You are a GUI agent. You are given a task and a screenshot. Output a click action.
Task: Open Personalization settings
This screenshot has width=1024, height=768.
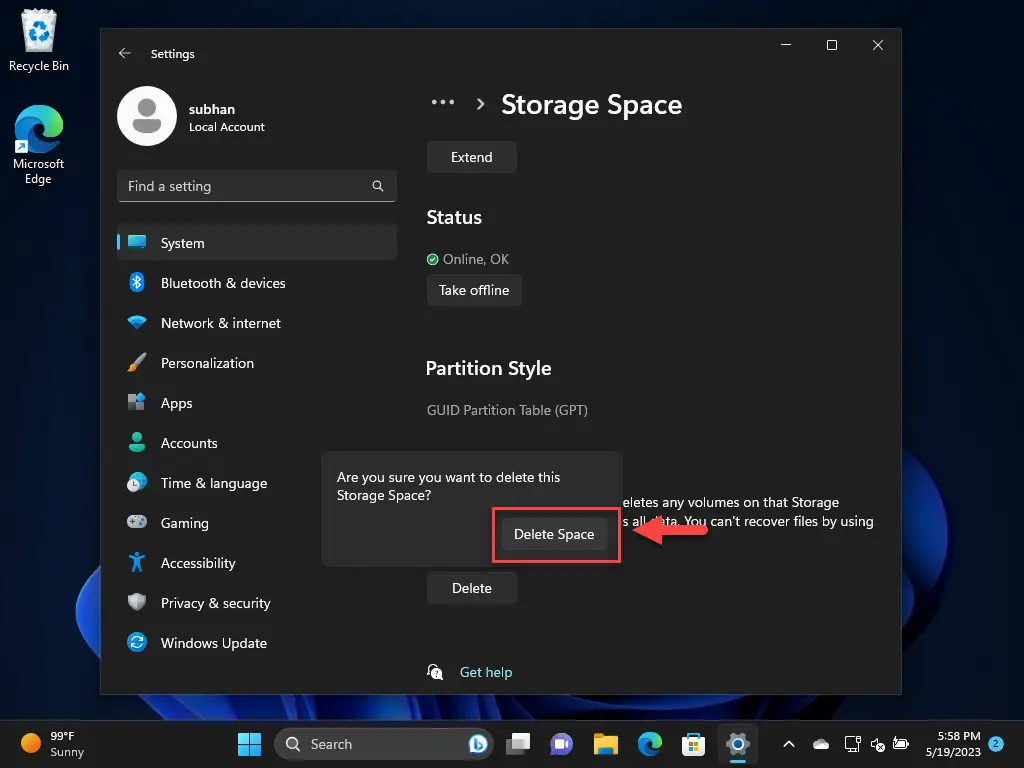[257, 363]
